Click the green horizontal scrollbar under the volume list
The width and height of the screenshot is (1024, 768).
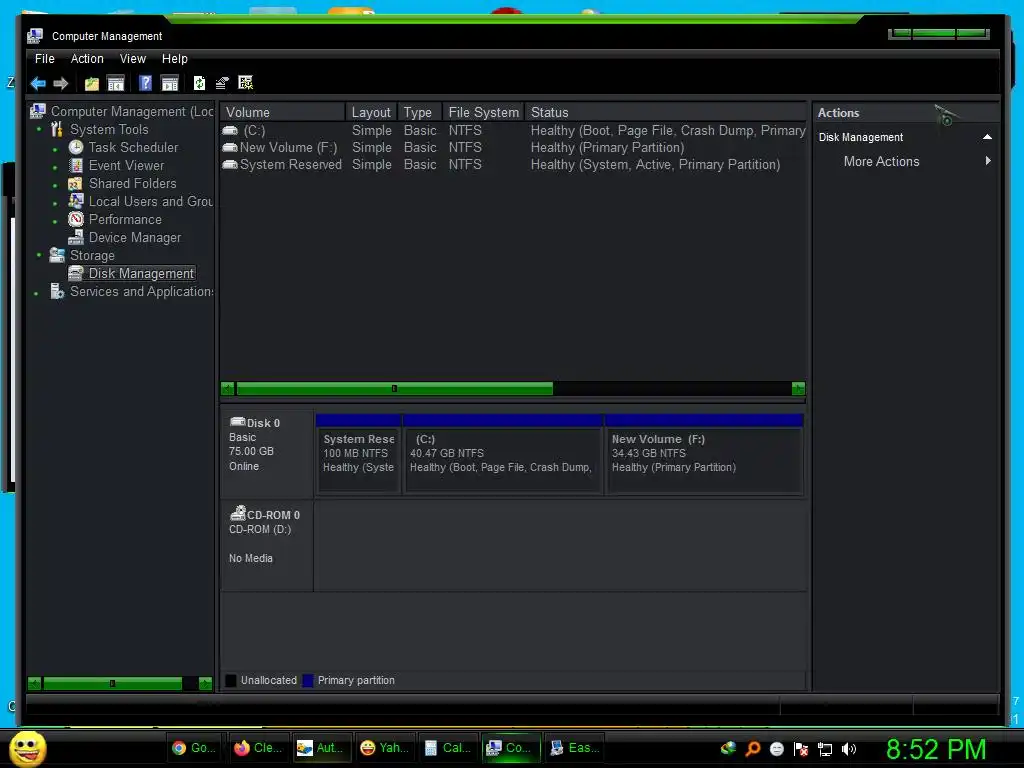pyautogui.click(x=394, y=389)
